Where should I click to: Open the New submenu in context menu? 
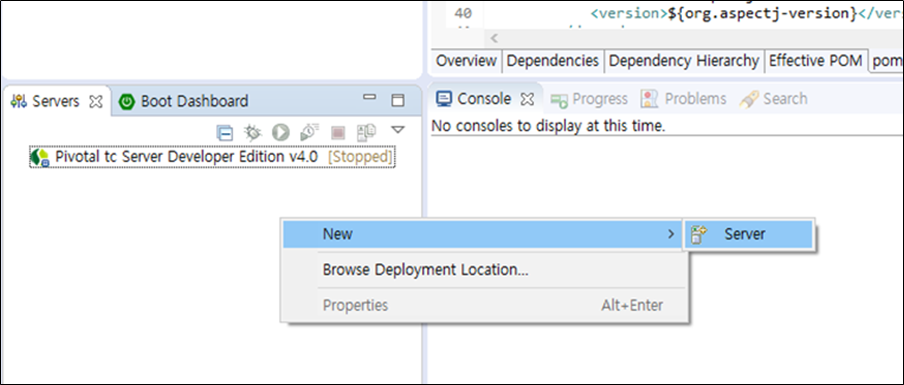click(483, 234)
